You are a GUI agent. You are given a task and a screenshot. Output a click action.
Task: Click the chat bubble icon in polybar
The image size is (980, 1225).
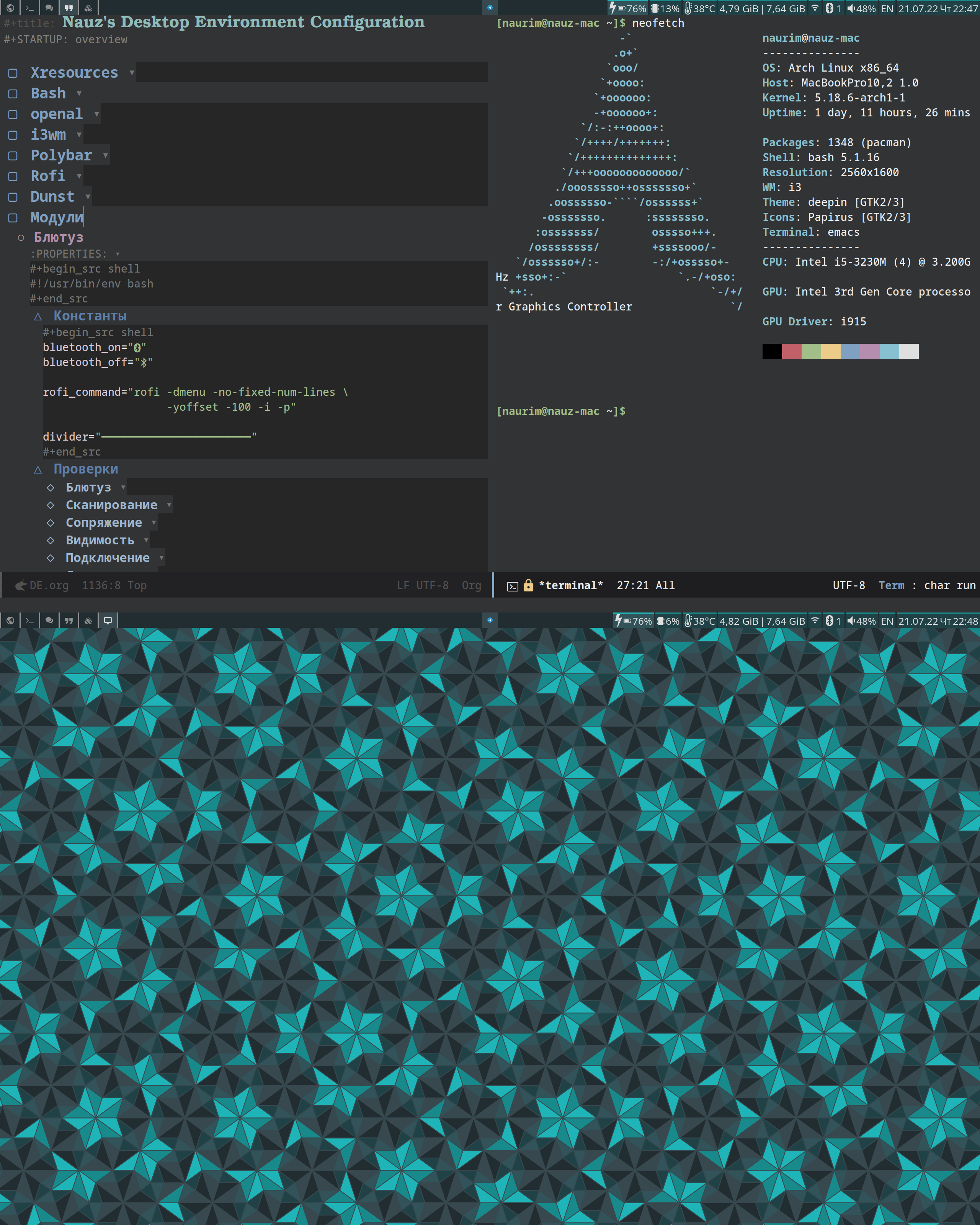(49, 8)
